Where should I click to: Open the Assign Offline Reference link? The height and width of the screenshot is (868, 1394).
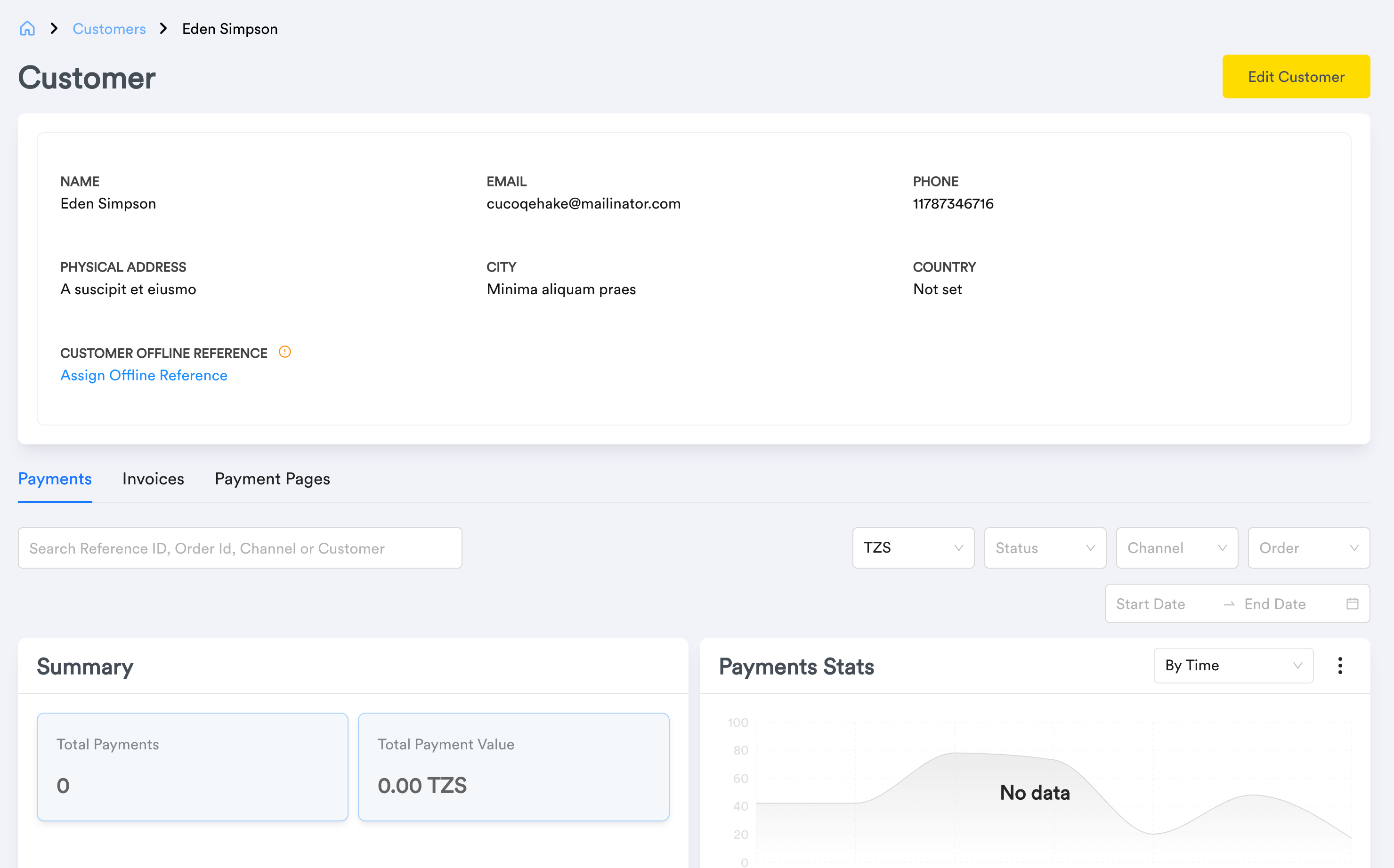[144, 376]
